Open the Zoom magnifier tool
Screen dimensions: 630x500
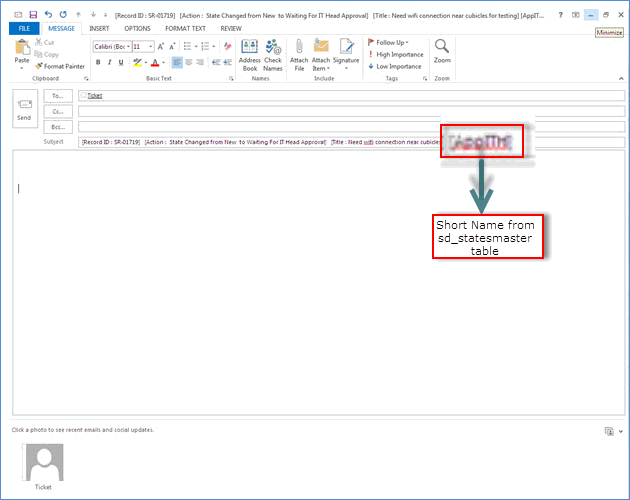(x=442, y=52)
